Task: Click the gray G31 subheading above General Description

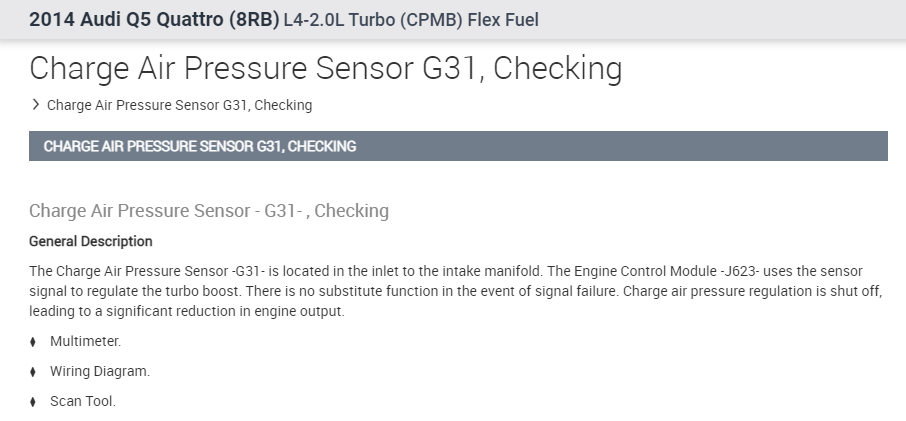Action: pos(208,211)
